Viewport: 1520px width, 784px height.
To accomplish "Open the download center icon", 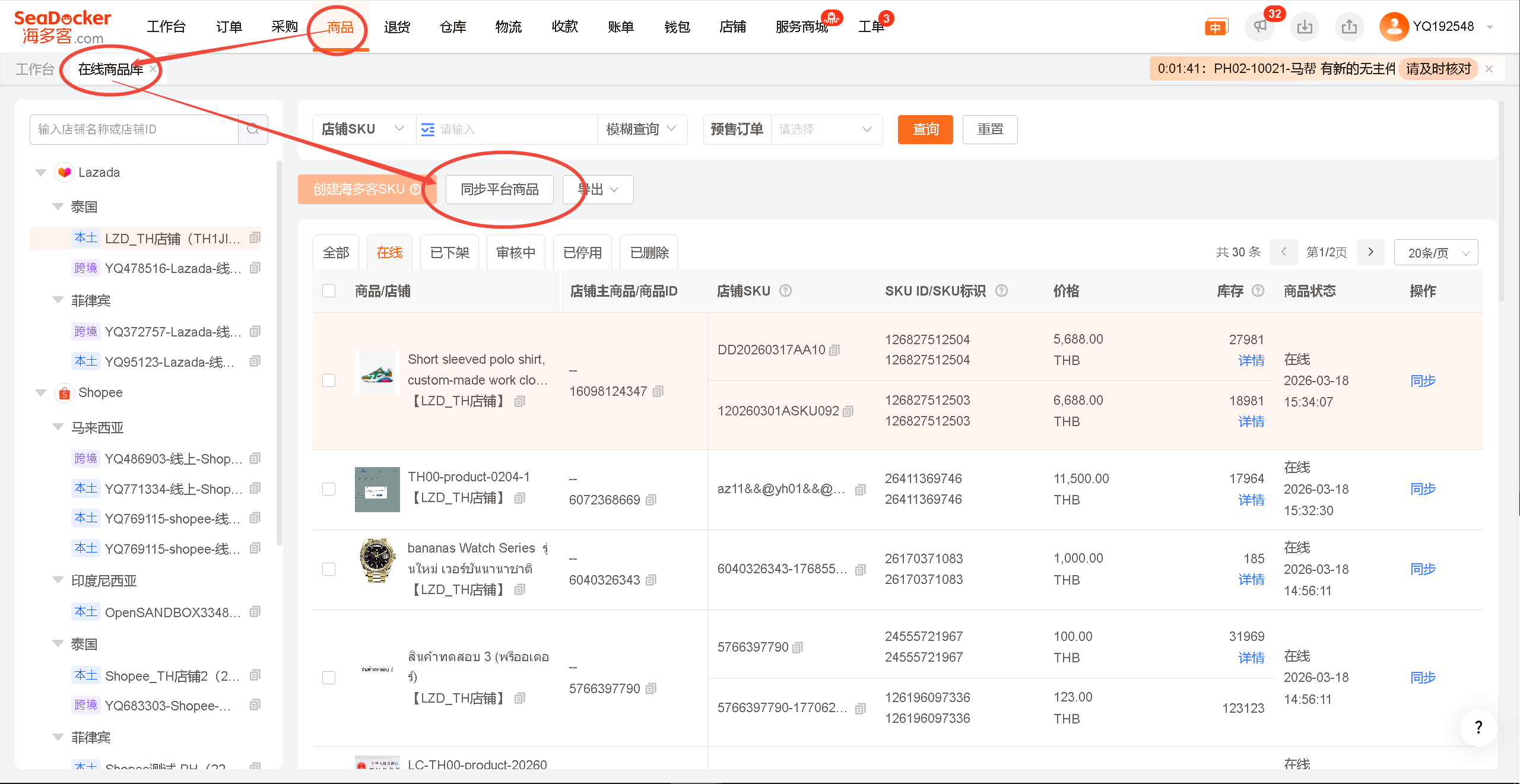I will [1304, 27].
